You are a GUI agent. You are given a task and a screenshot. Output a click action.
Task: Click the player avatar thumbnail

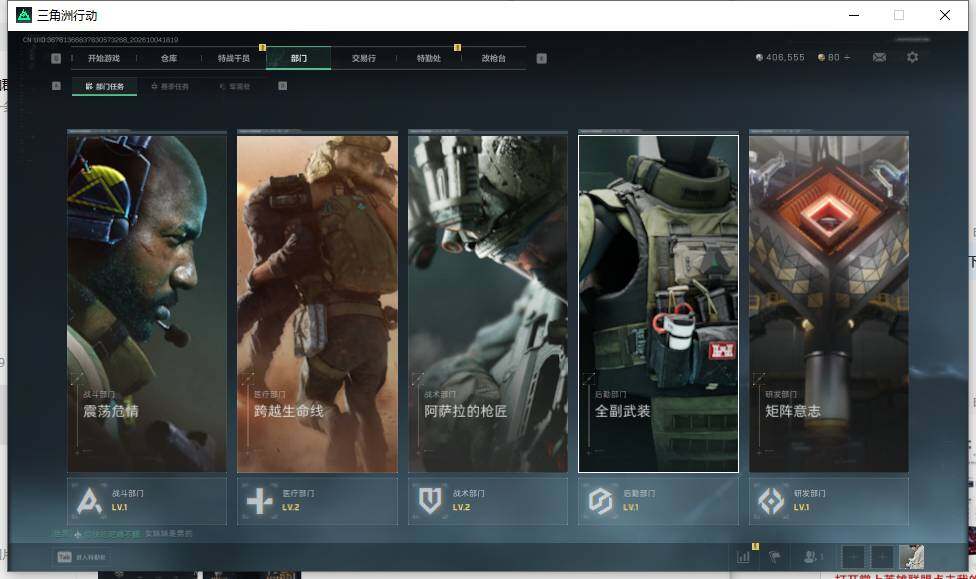click(x=911, y=557)
